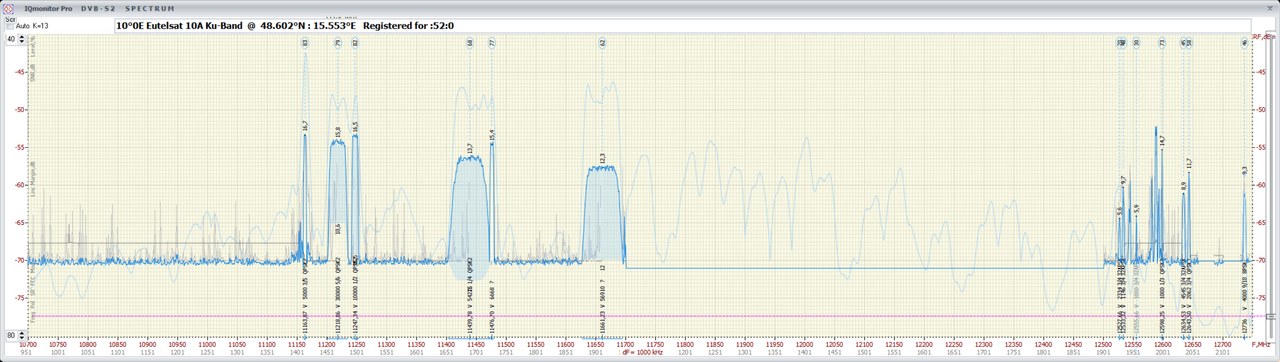Click the 12,3 SNR value label
Viewport: 1280px width, 362px height.
(x=602, y=158)
